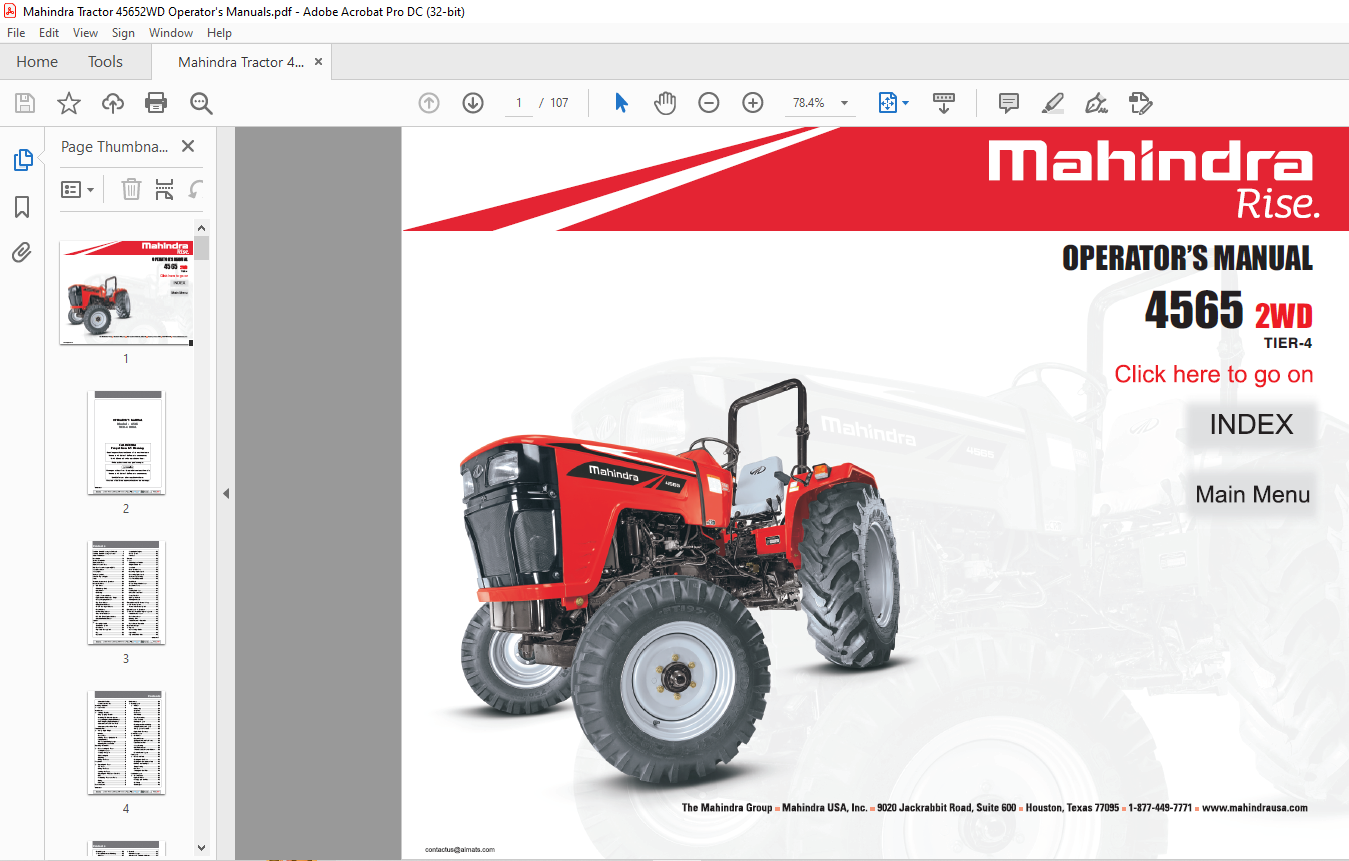Zoom out with minus icon

pos(709,103)
